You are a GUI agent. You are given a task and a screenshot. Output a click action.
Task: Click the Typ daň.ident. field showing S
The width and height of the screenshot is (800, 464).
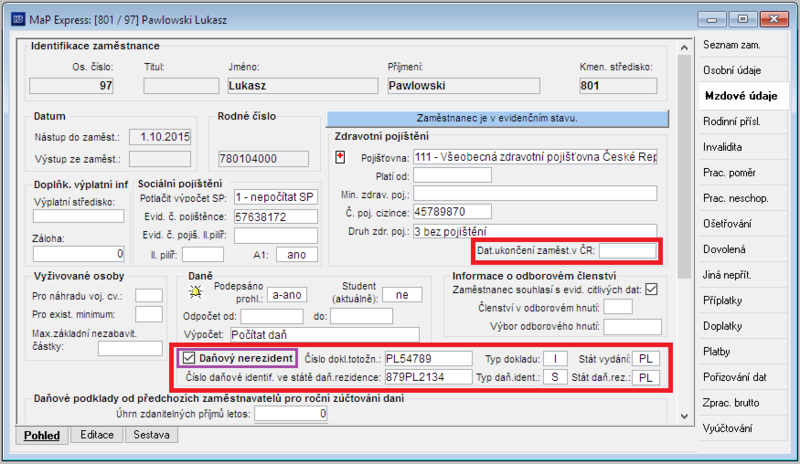tap(555, 377)
